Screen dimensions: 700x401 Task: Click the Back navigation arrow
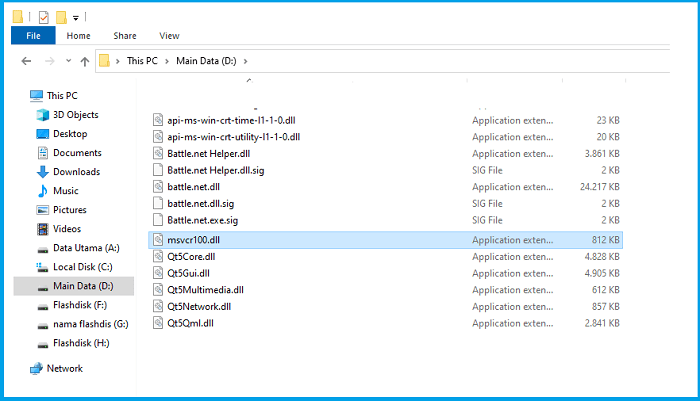coord(26,61)
